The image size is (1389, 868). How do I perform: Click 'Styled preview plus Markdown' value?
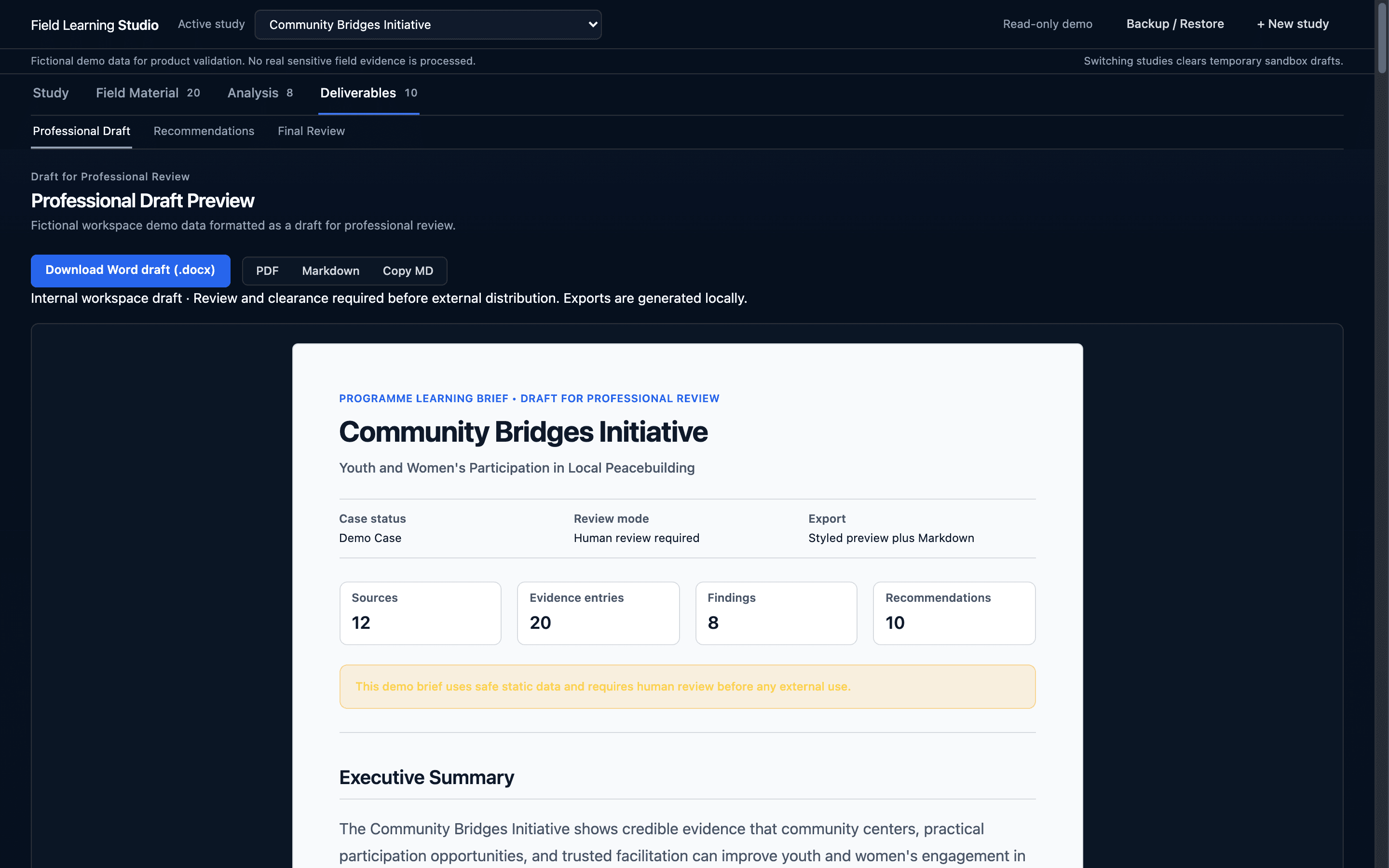pos(891,538)
